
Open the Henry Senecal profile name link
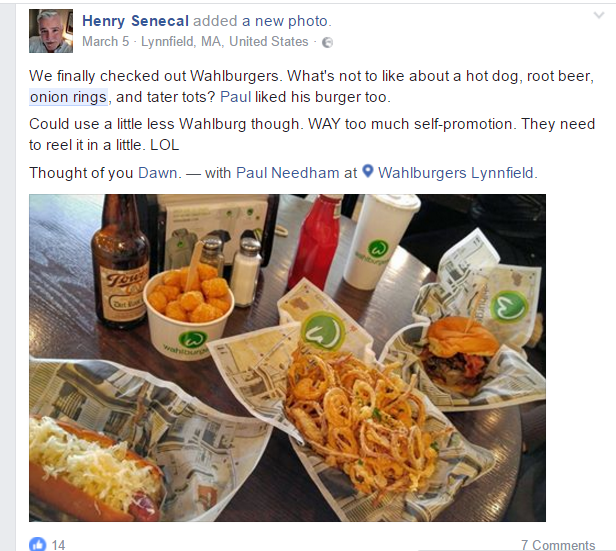tap(136, 21)
